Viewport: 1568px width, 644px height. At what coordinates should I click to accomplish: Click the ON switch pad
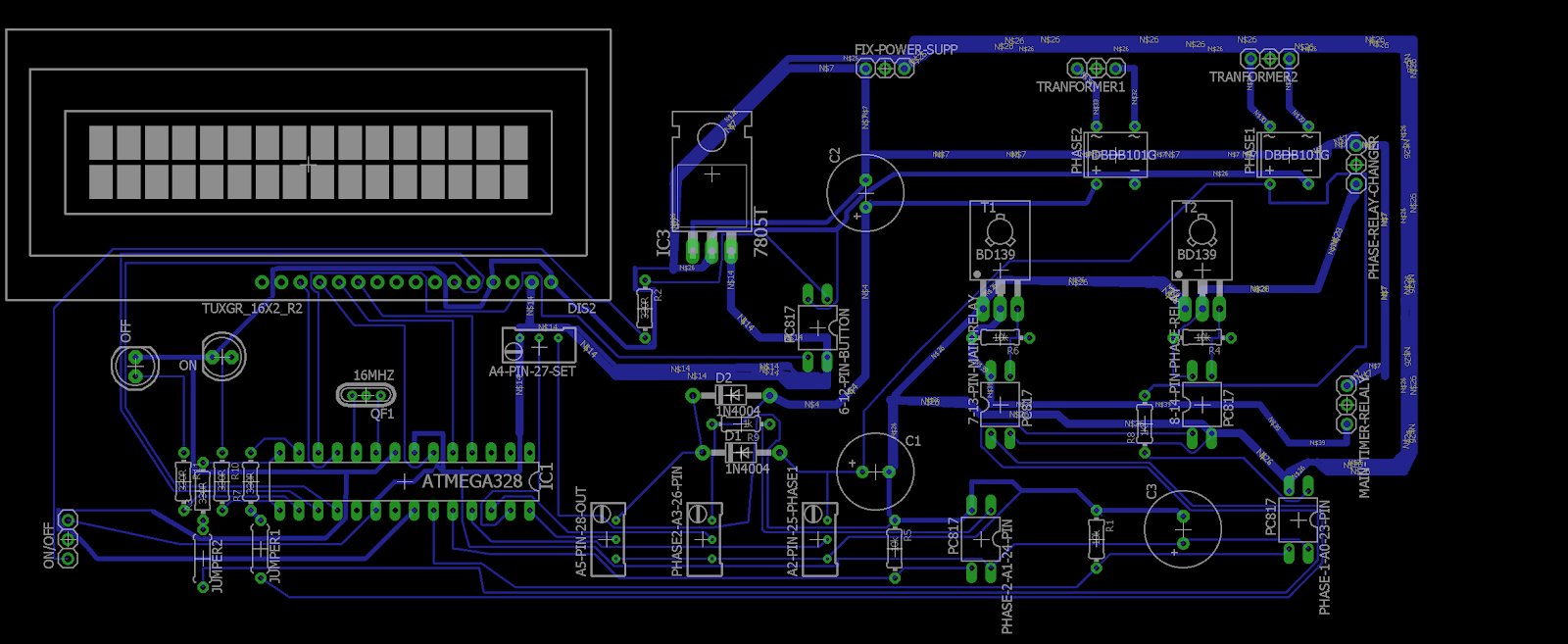223,357
